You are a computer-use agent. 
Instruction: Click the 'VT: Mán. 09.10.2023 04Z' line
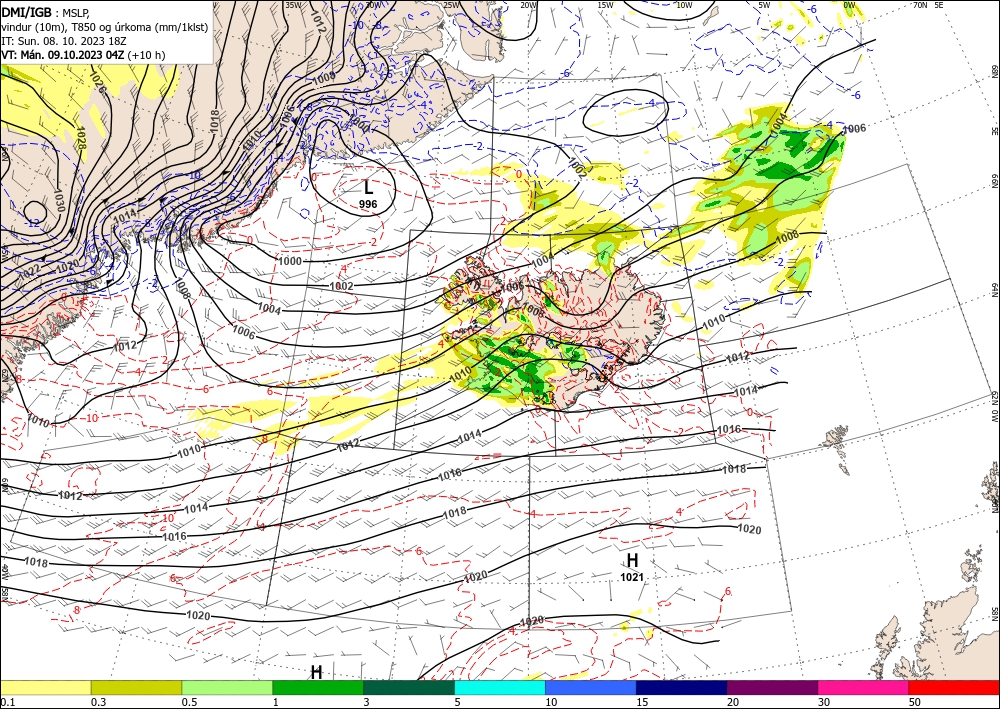coord(63,55)
